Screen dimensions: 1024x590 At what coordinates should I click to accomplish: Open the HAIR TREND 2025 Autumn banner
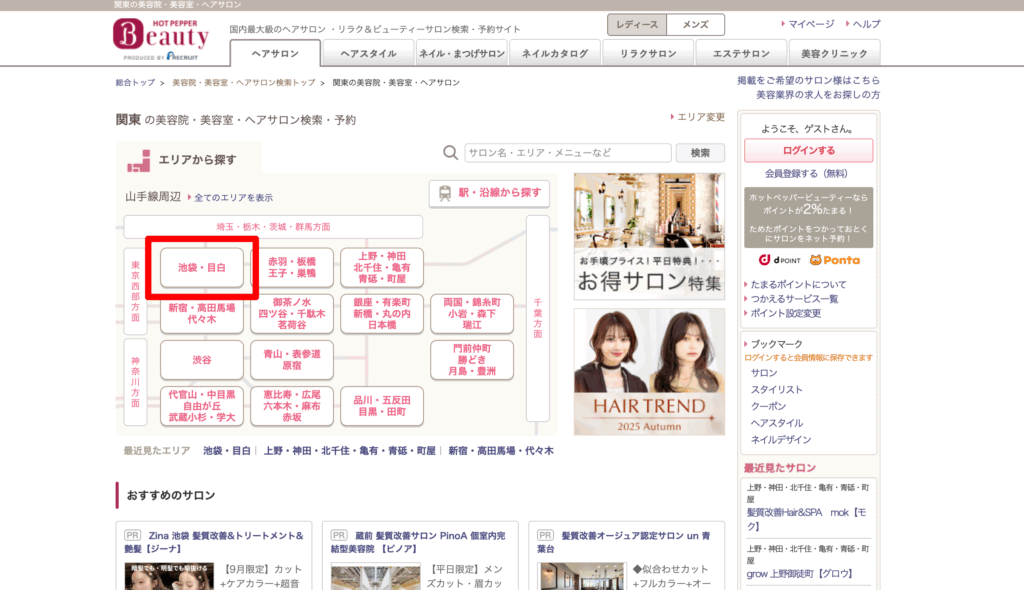pos(649,372)
